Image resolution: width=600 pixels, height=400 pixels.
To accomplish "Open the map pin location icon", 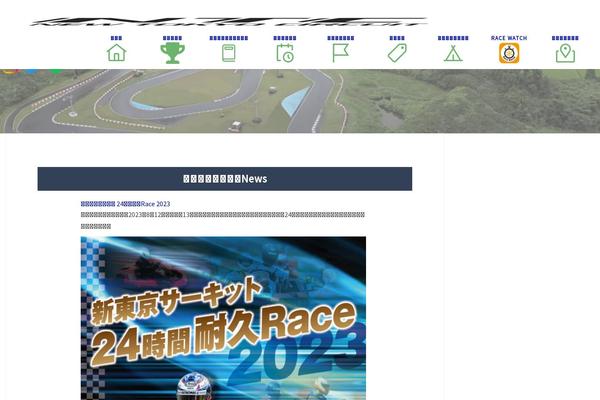I will click(x=565, y=53).
